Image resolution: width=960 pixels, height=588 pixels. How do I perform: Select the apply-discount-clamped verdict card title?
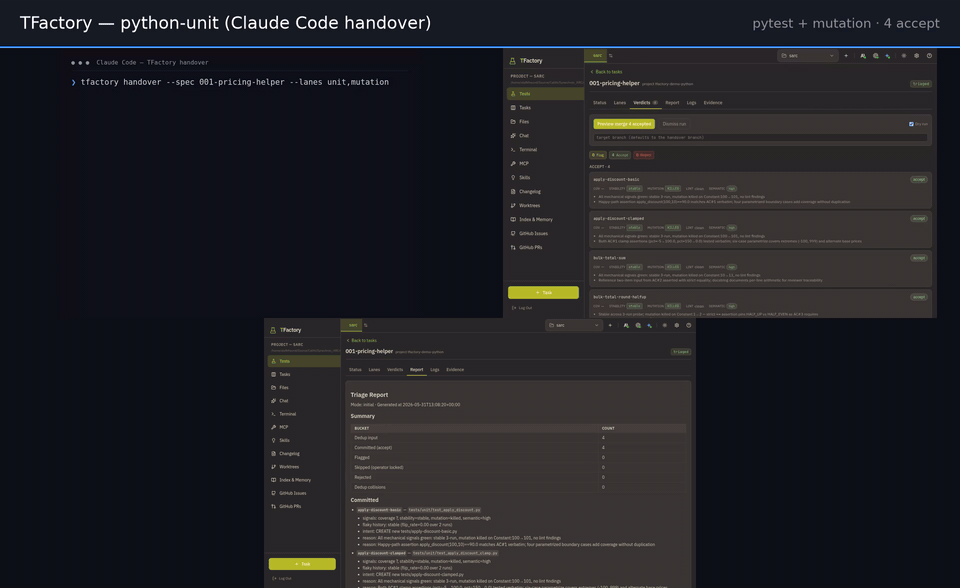pyautogui.click(x=618, y=218)
